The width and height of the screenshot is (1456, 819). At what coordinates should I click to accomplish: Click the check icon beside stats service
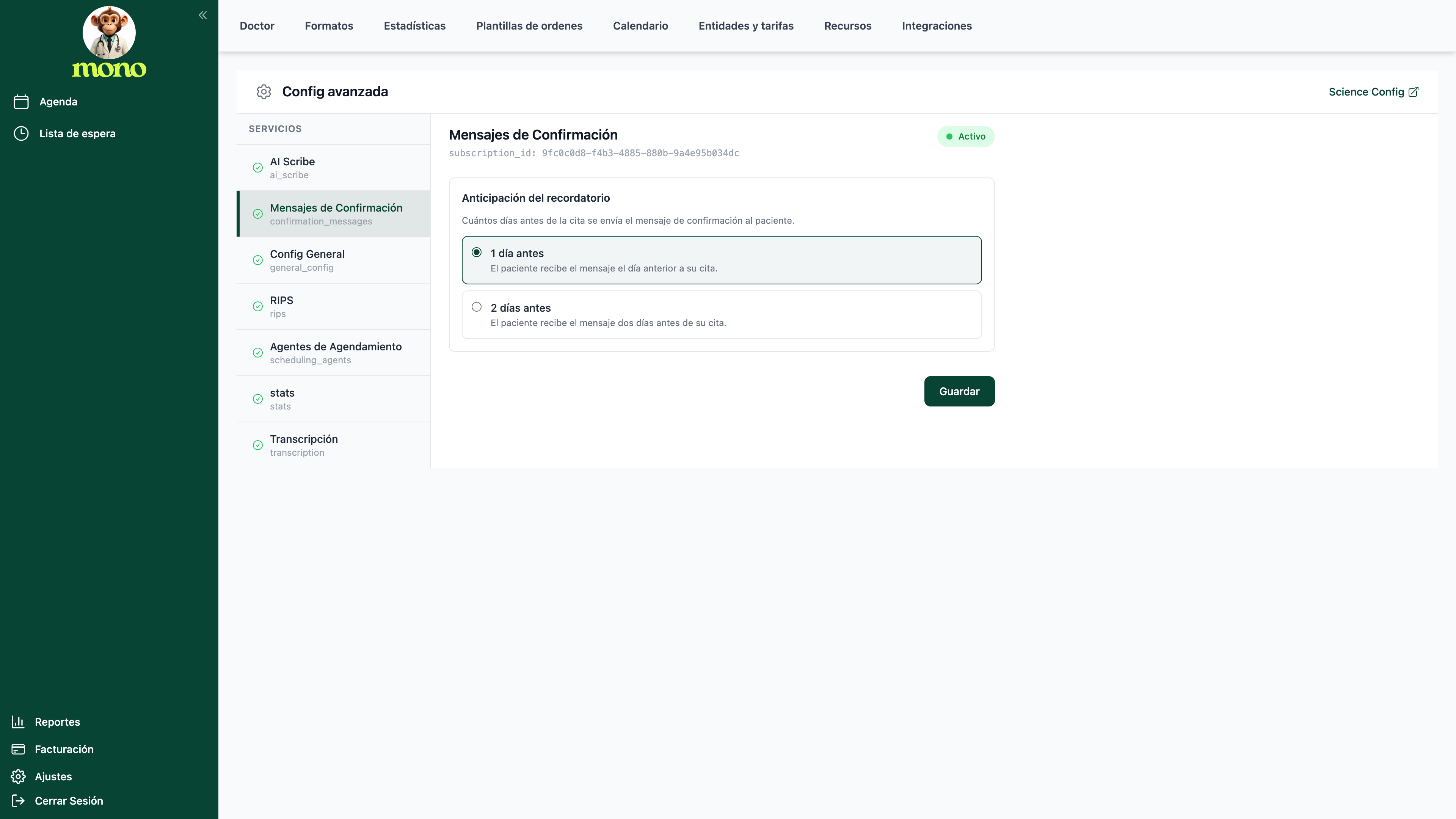[258, 399]
